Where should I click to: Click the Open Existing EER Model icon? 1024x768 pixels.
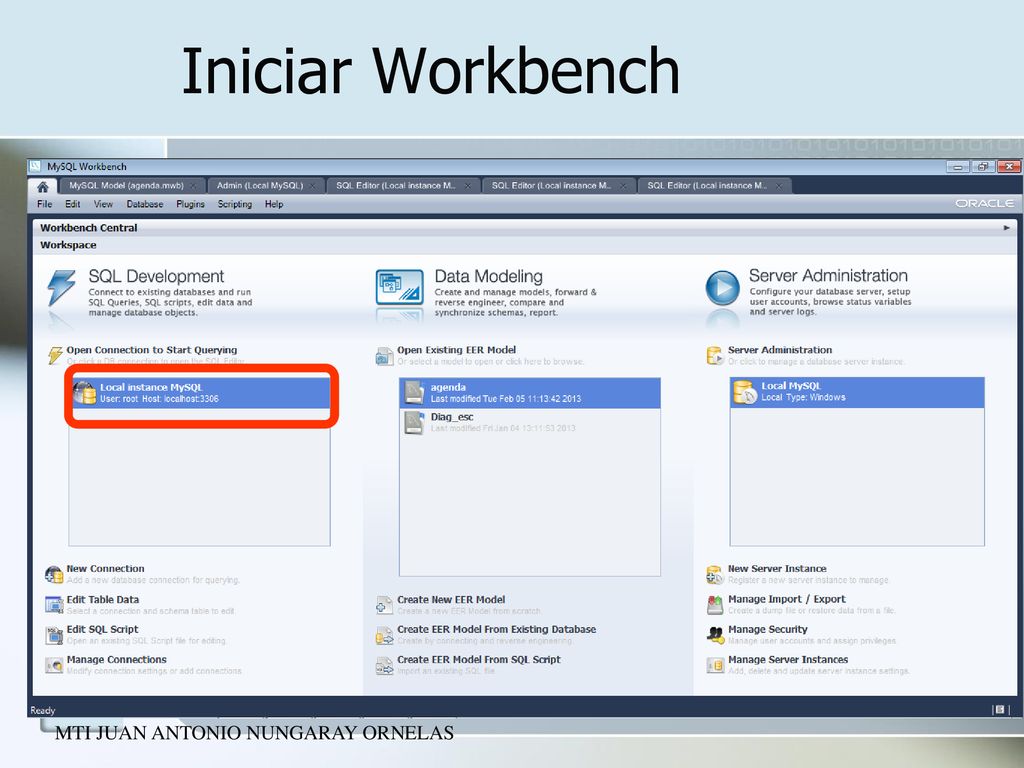pos(384,356)
